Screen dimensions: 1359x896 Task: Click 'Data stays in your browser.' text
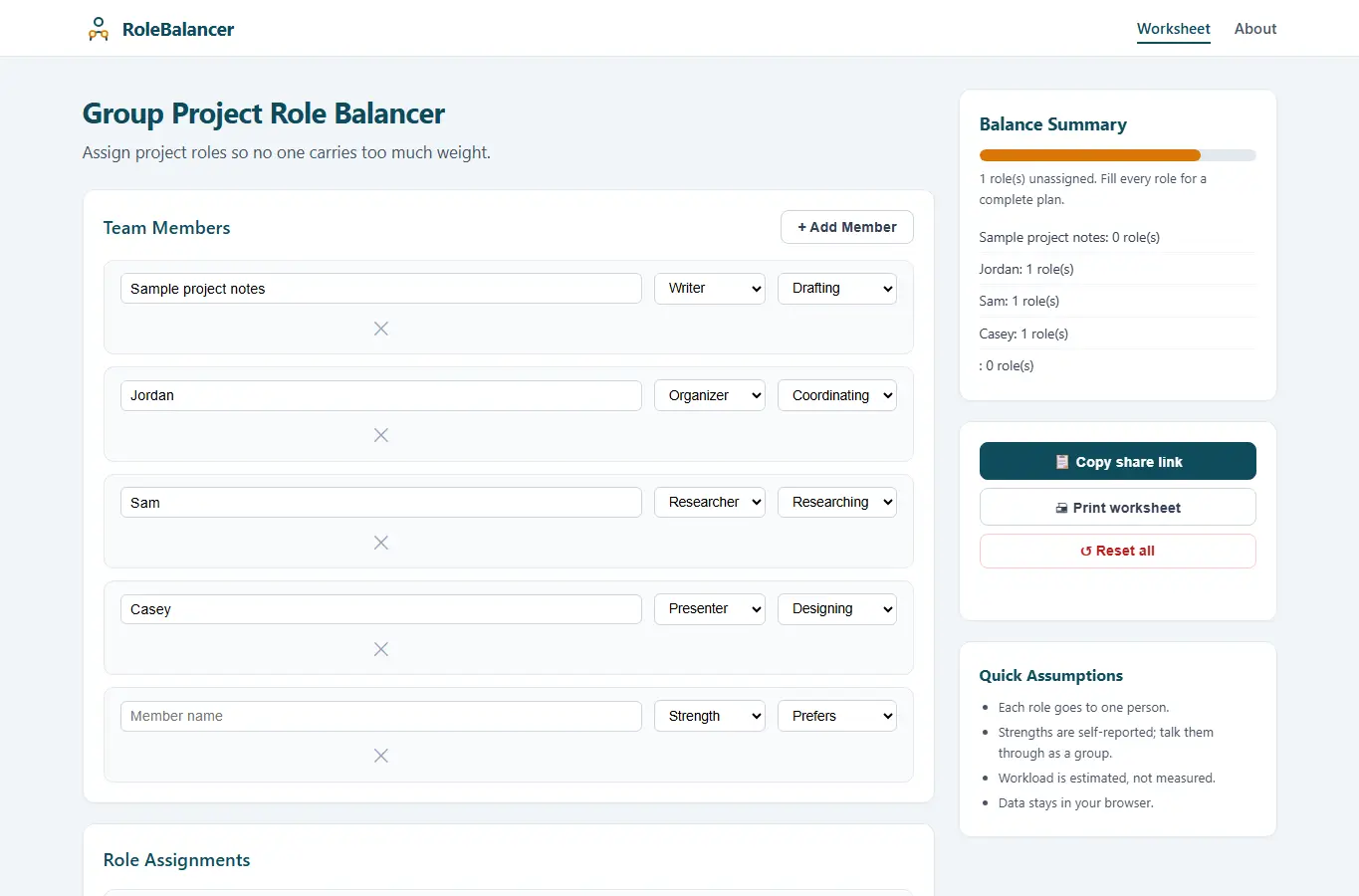pyautogui.click(x=1076, y=803)
